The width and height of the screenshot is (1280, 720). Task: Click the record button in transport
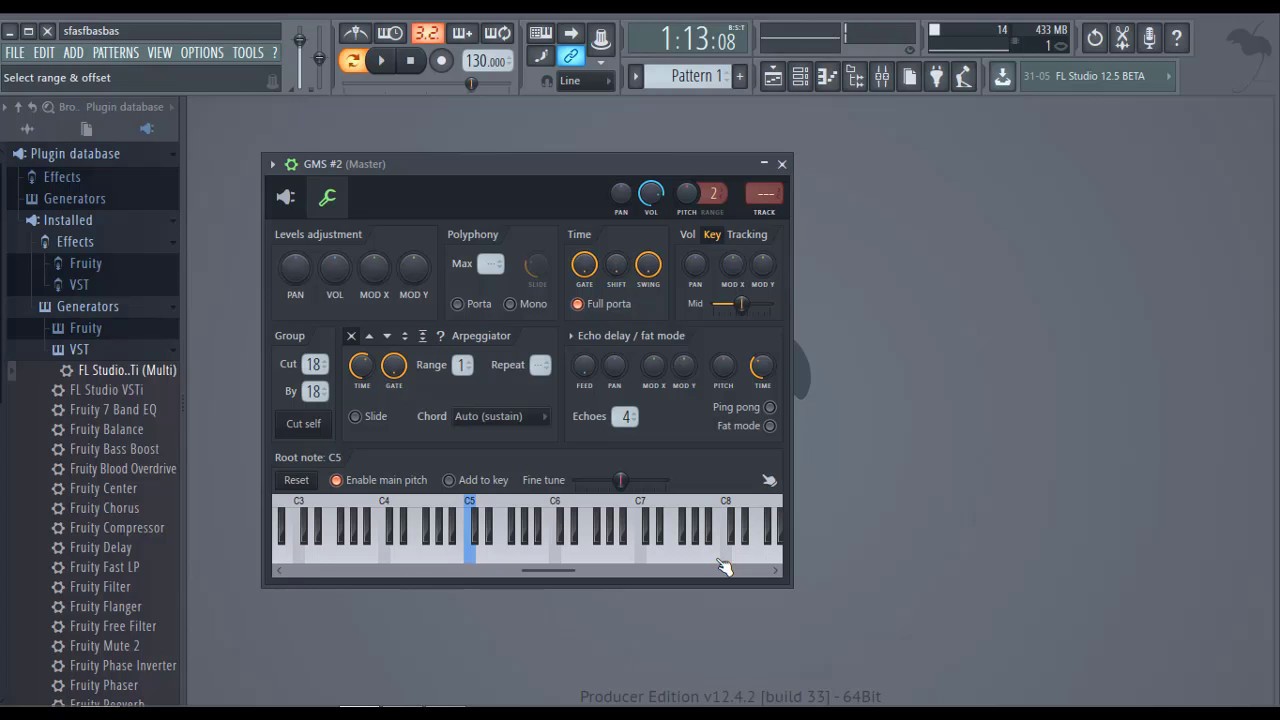(441, 61)
